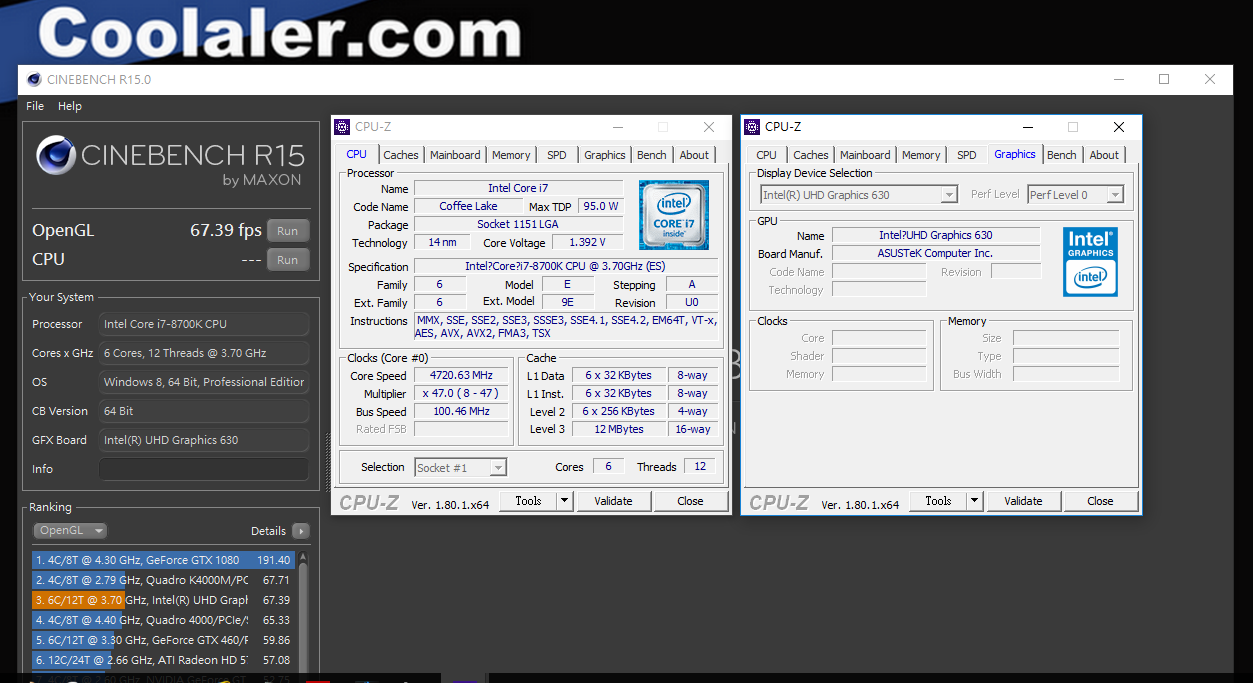
Task: Open the OpenGL ranking dropdown
Action: point(70,531)
